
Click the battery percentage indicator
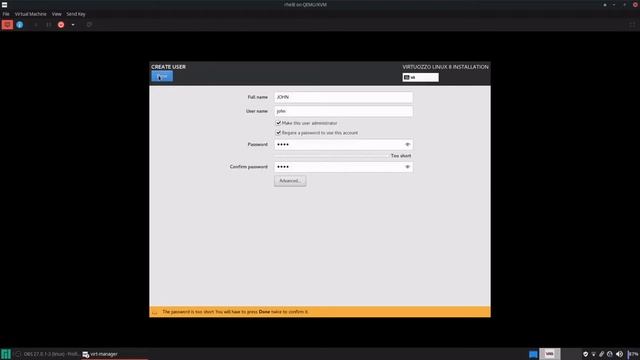633,354
